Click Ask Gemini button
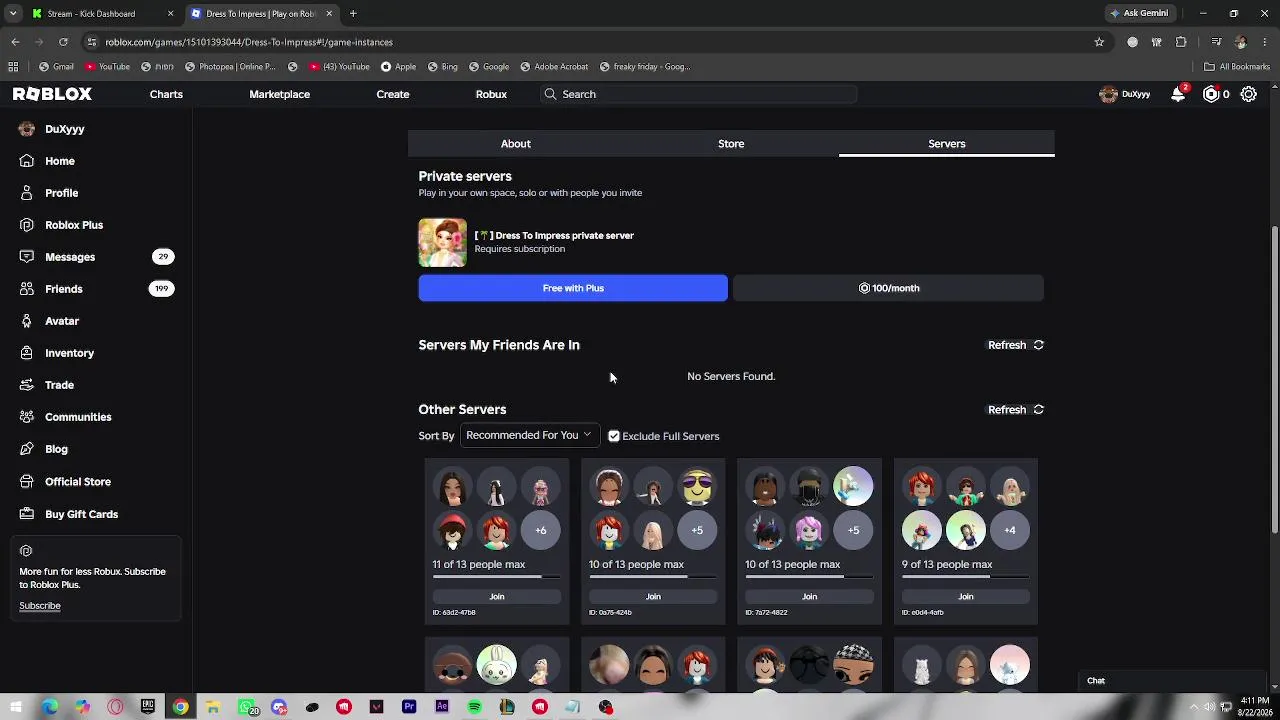This screenshot has width=1280, height=720. coord(1139,14)
